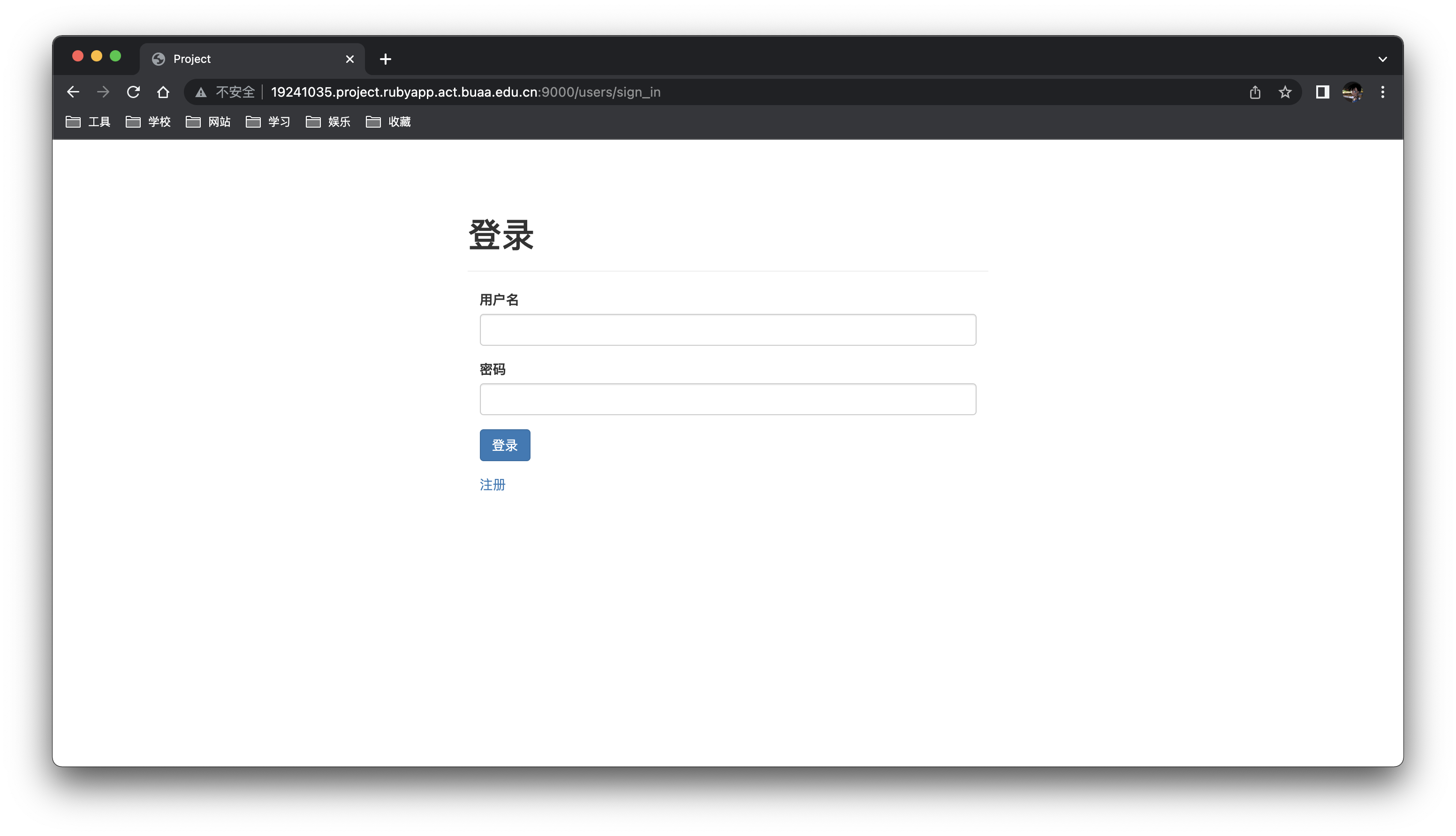The image size is (1456, 836).
Task: Open the 学校 bookmarks folder
Action: [148, 122]
